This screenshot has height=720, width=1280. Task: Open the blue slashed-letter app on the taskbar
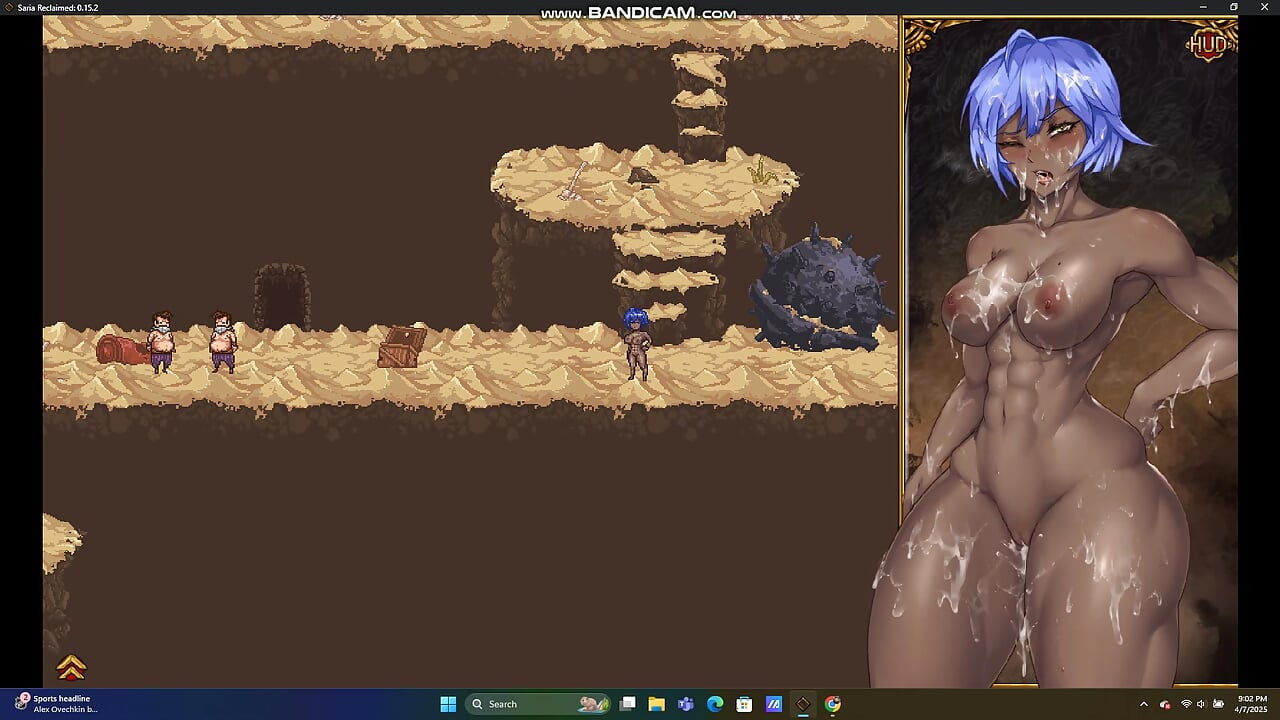[x=774, y=704]
